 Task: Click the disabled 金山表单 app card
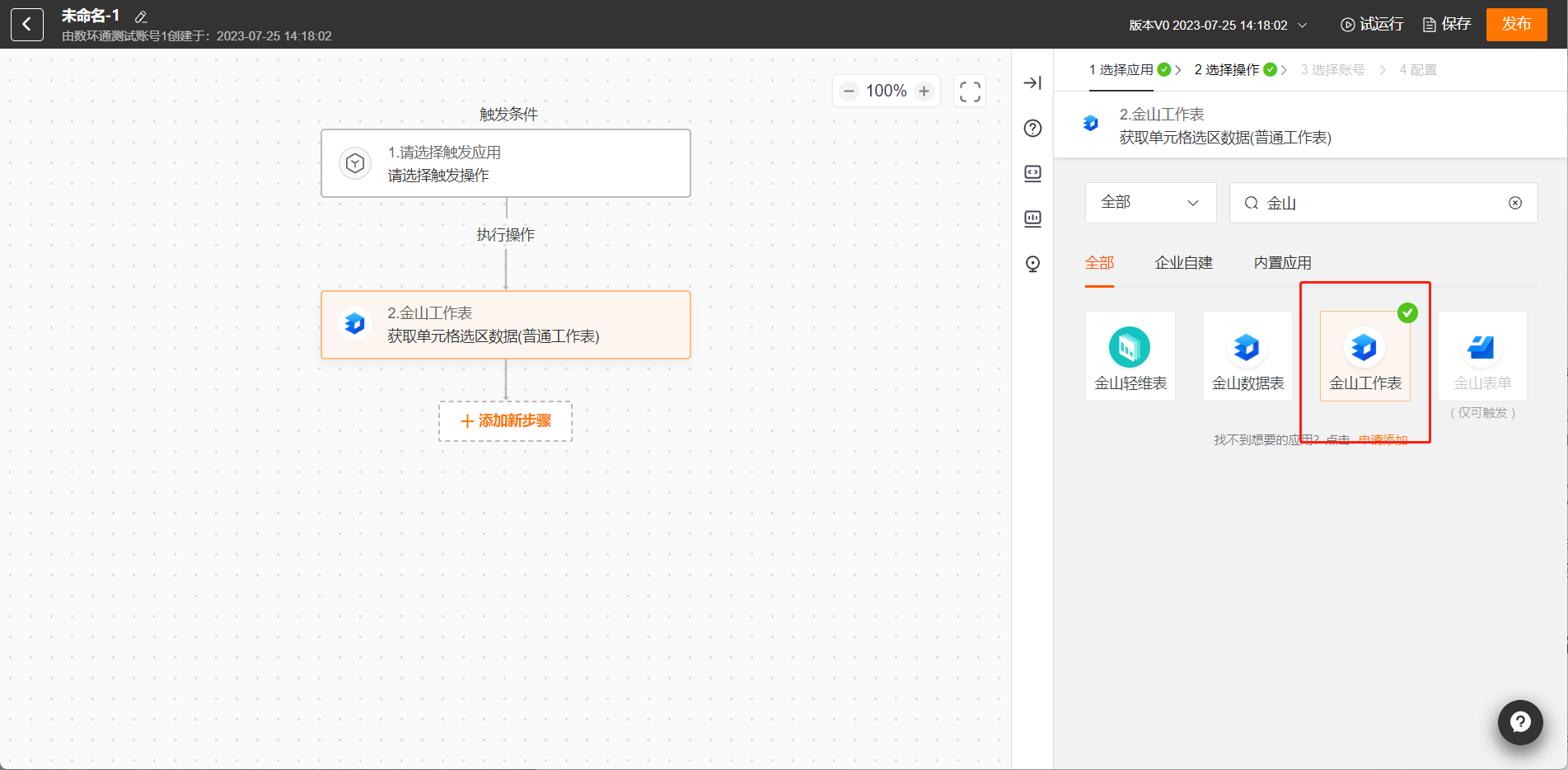click(x=1483, y=356)
